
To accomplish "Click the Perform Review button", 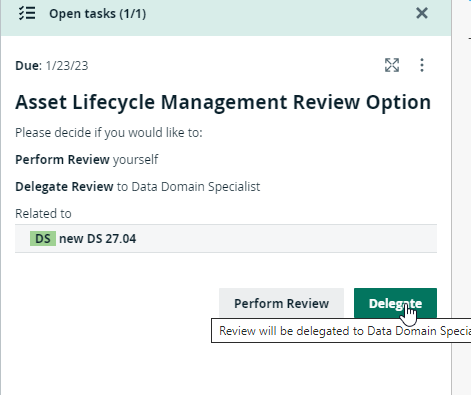I will click(281, 303).
